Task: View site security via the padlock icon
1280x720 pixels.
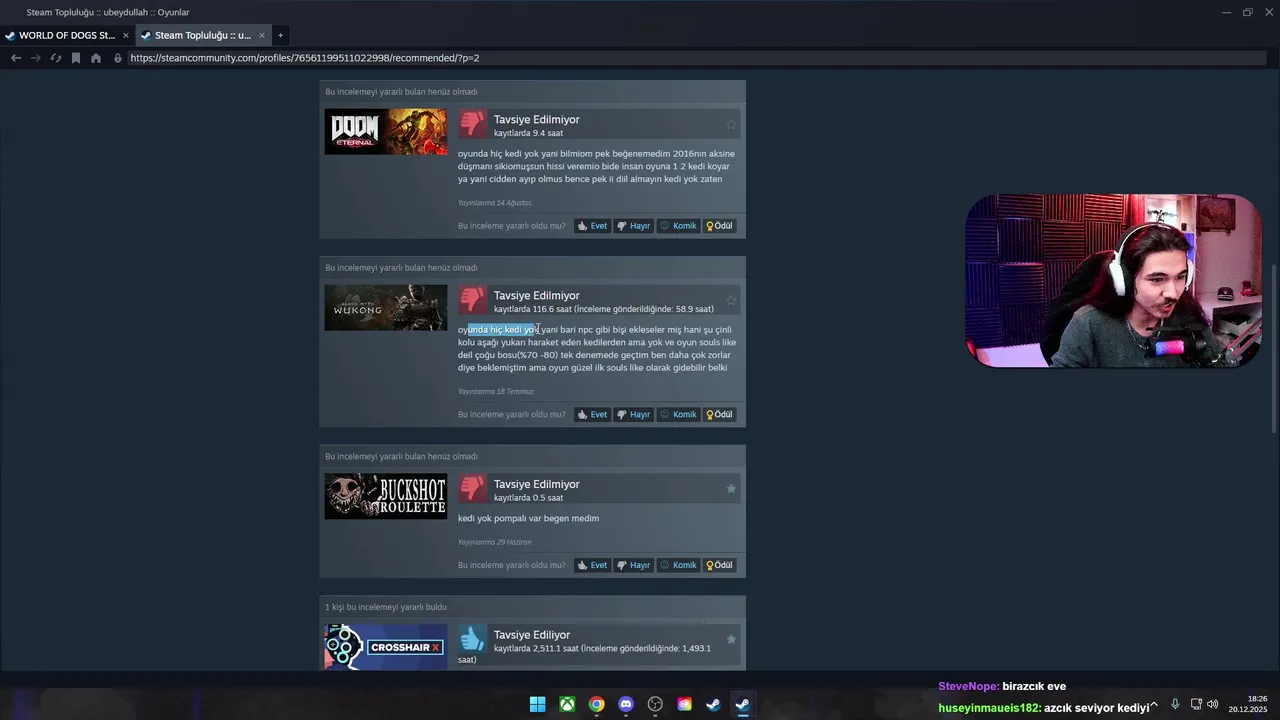Action: [118, 58]
